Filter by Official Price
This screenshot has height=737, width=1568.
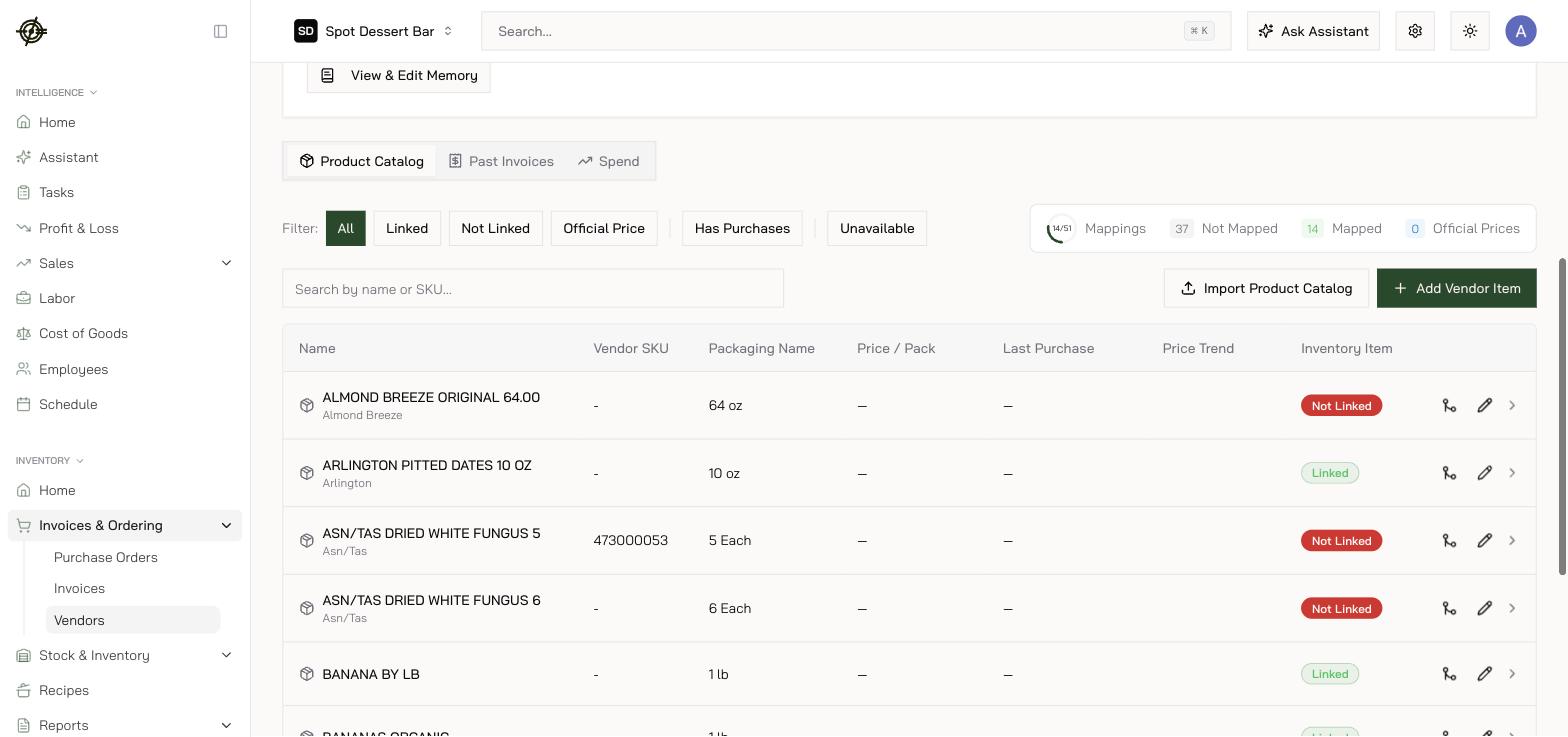604,228
